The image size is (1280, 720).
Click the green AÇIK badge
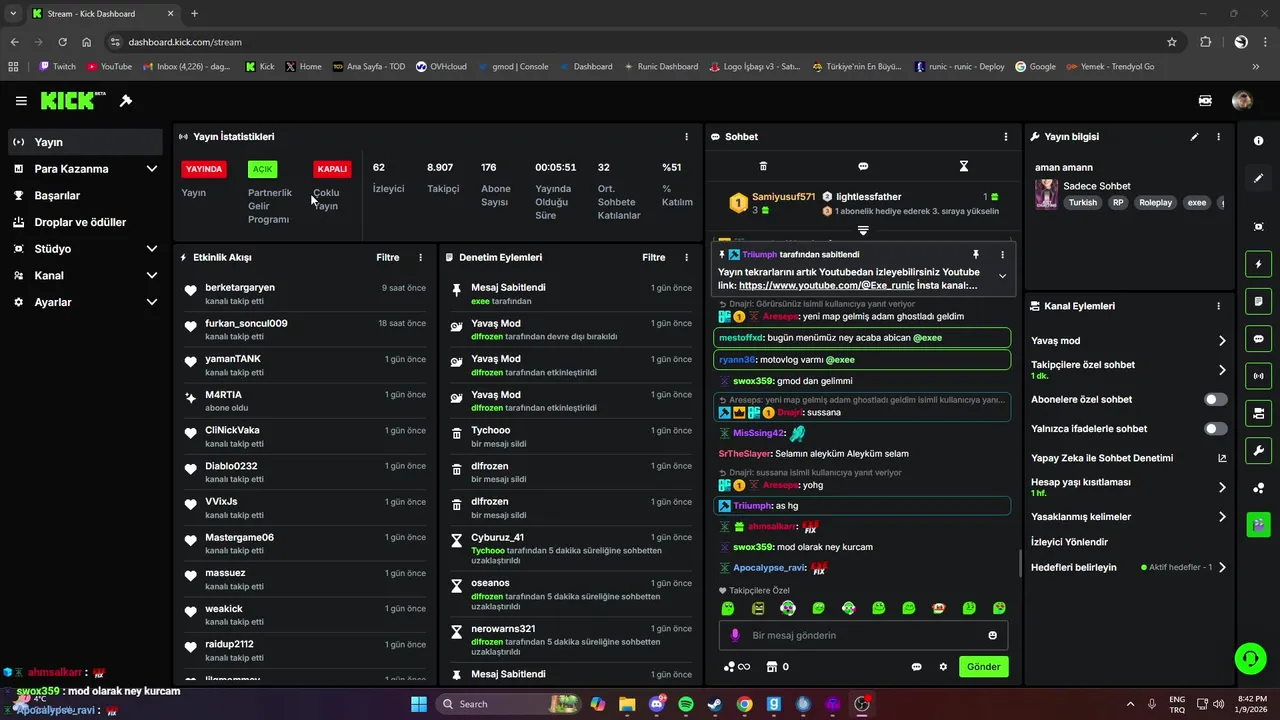point(262,169)
